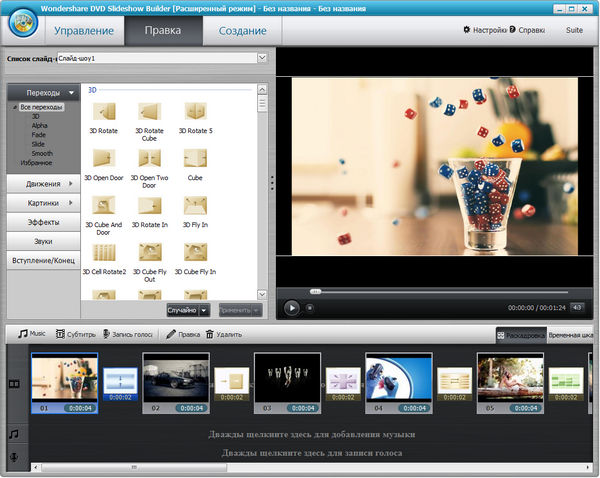Toggle the 4:3 aspect ratio button
Screen dimensions: 600x478
[577, 308]
